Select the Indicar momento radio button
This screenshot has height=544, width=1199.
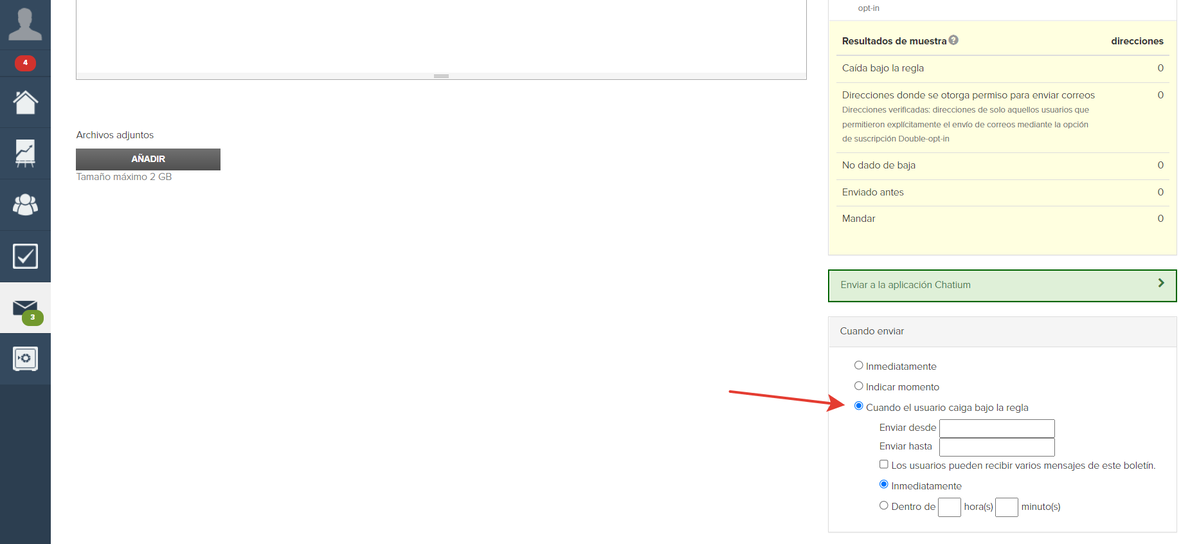pos(859,386)
